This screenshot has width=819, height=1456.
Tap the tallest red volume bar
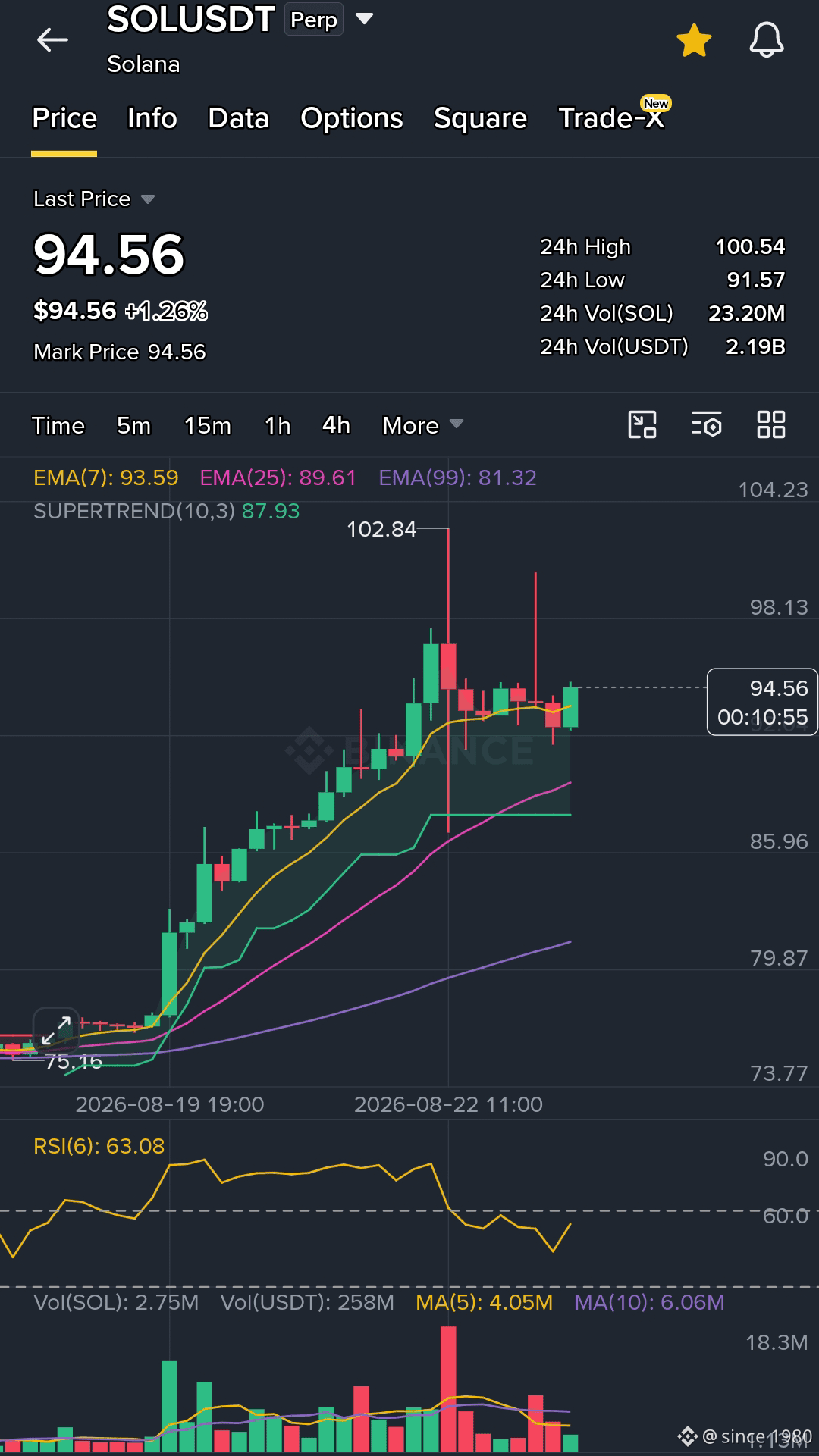pyautogui.click(x=448, y=1389)
